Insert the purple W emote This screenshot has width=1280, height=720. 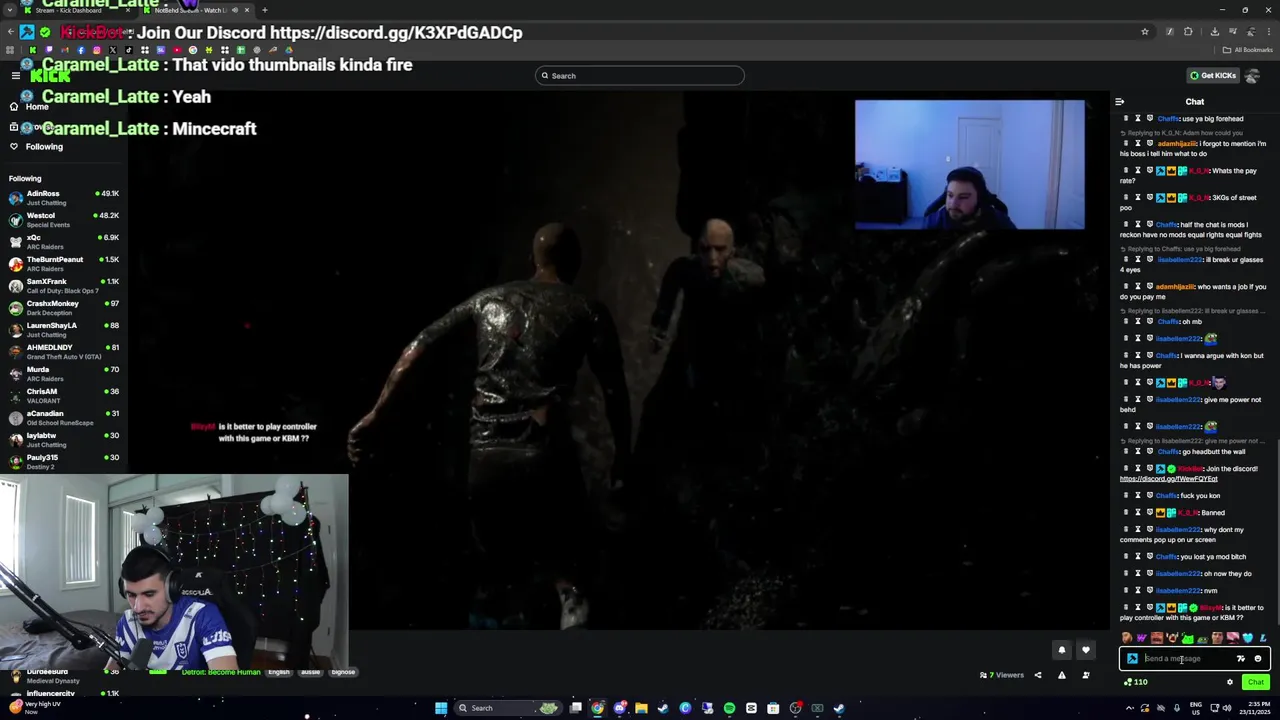(x=1142, y=638)
